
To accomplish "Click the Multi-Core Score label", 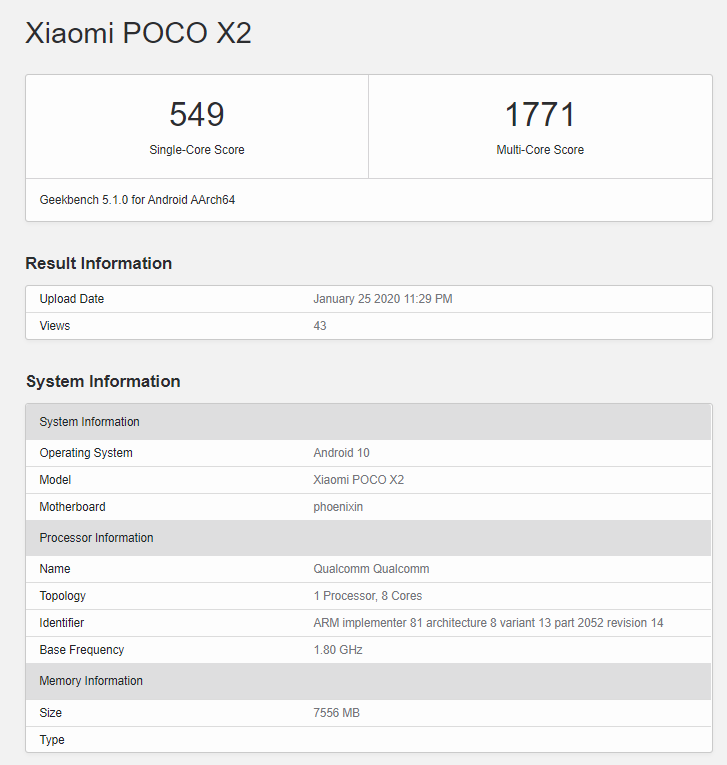I will click(x=540, y=150).
